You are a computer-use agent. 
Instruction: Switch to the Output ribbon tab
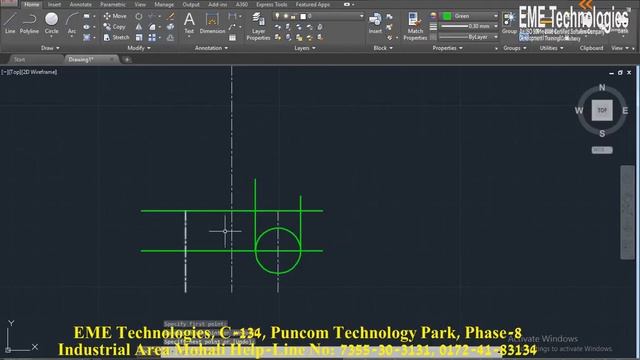[x=191, y=4]
